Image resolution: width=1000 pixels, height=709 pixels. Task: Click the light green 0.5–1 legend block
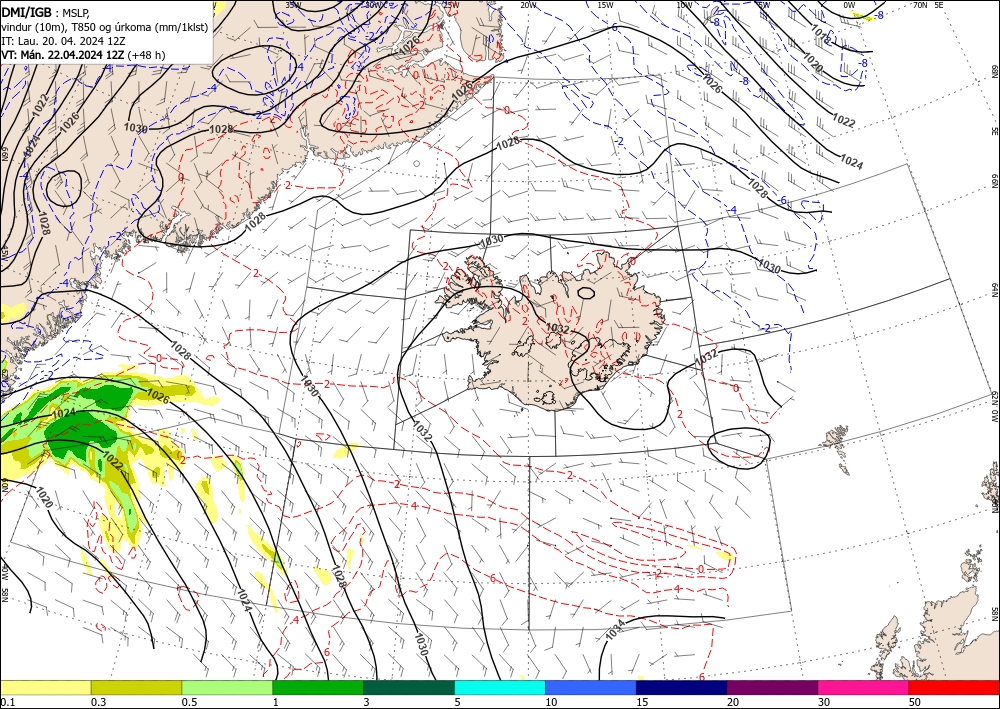(x=227, y=687)
